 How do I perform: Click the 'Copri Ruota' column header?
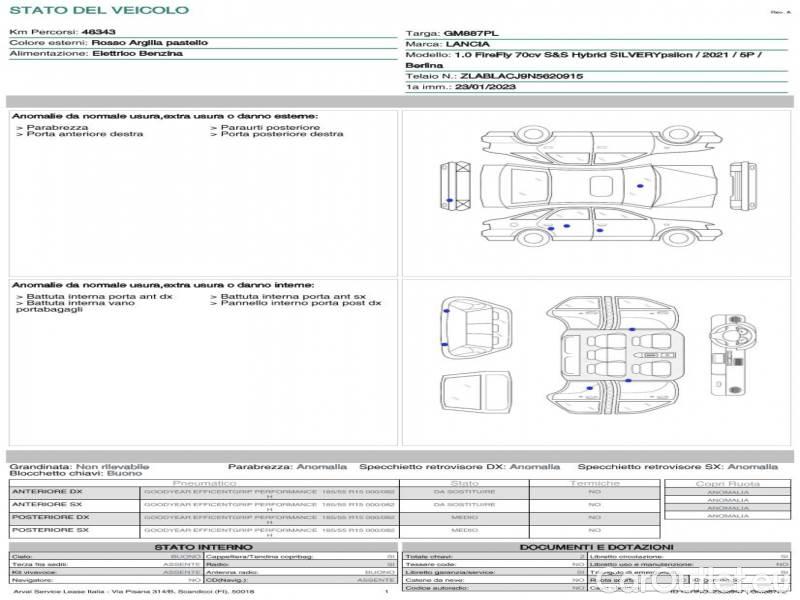tap(728, 483)
